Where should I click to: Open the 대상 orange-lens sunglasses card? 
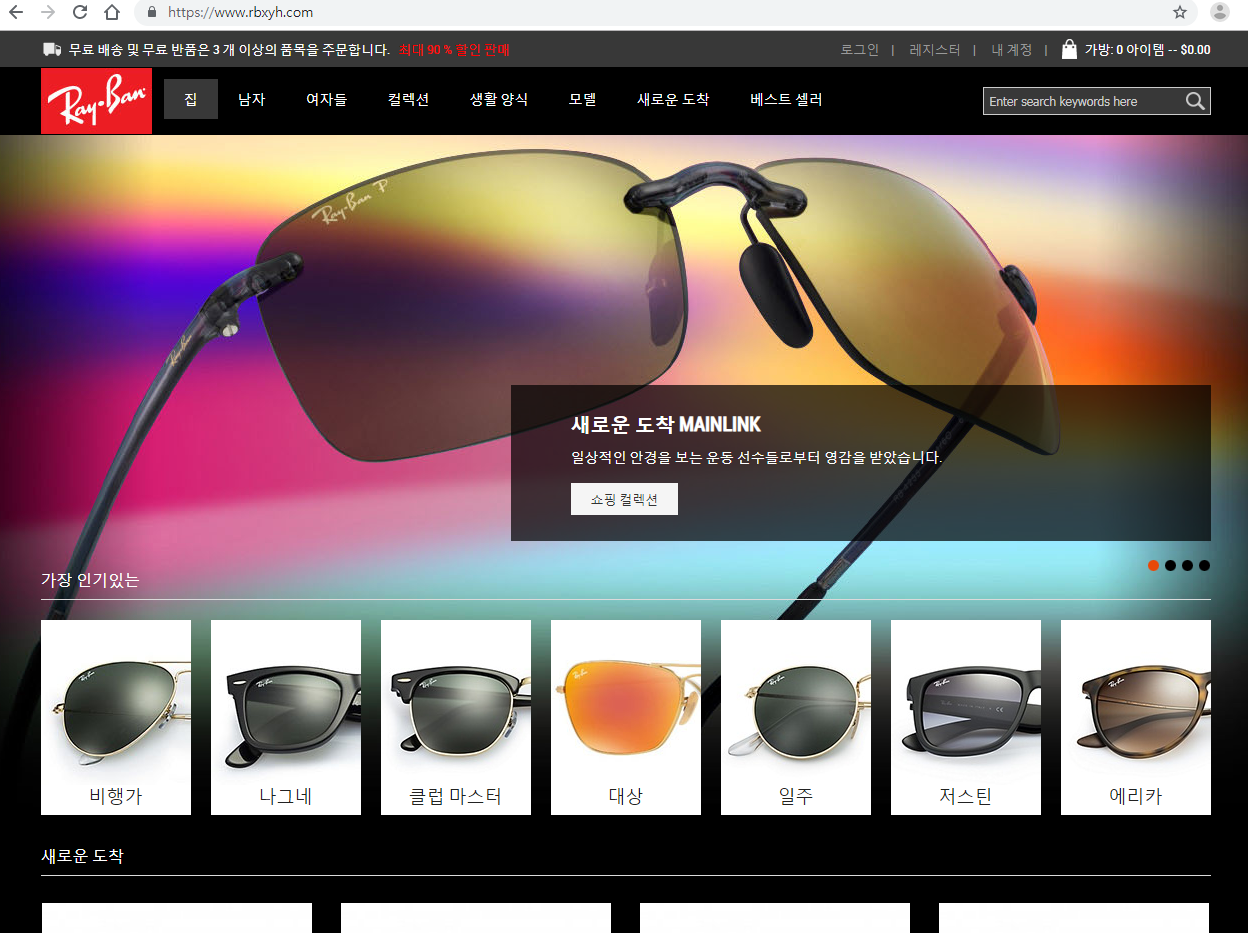pos(626,717)
